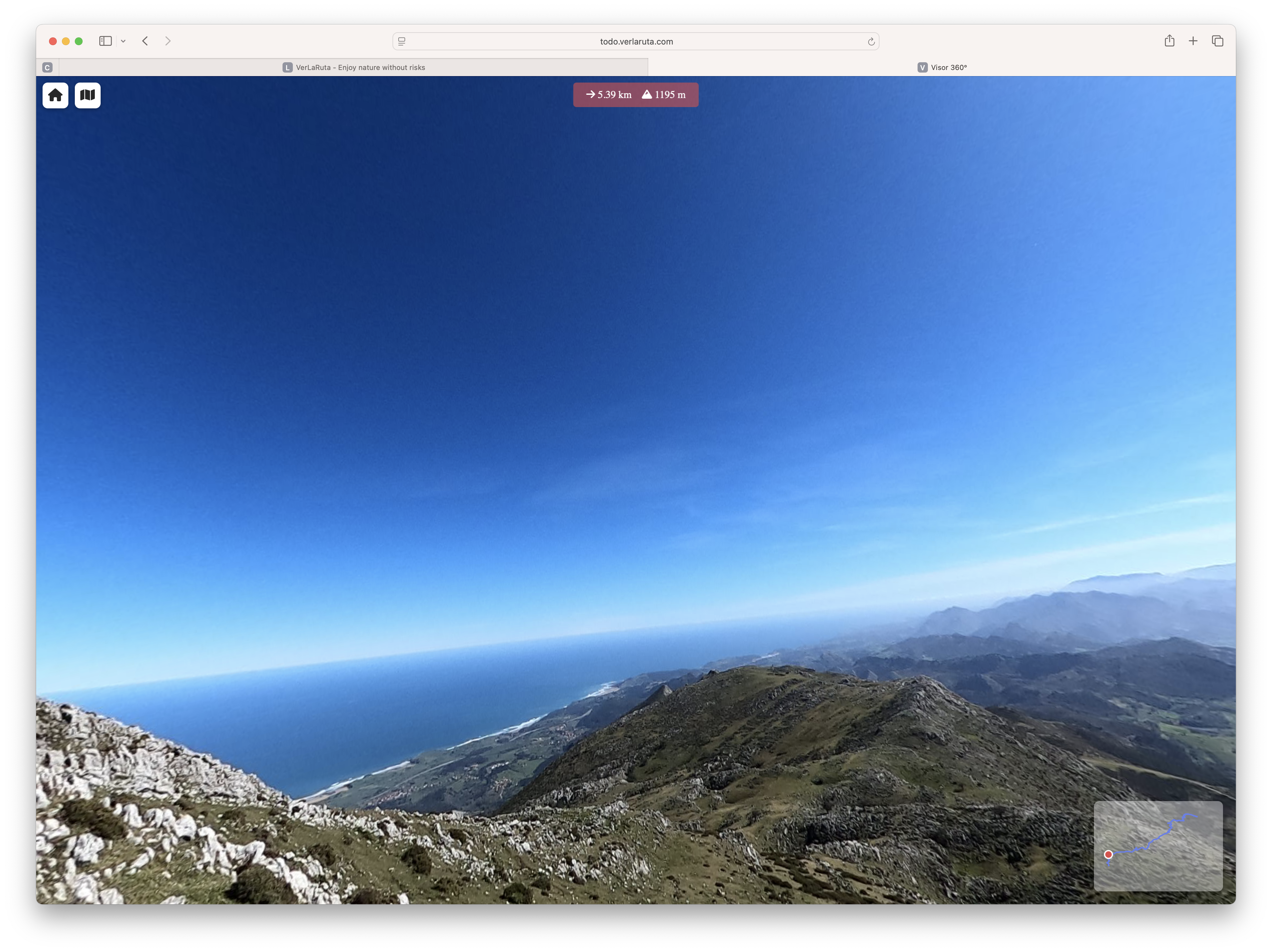Go back using the back arrow

tap(145, 41)
